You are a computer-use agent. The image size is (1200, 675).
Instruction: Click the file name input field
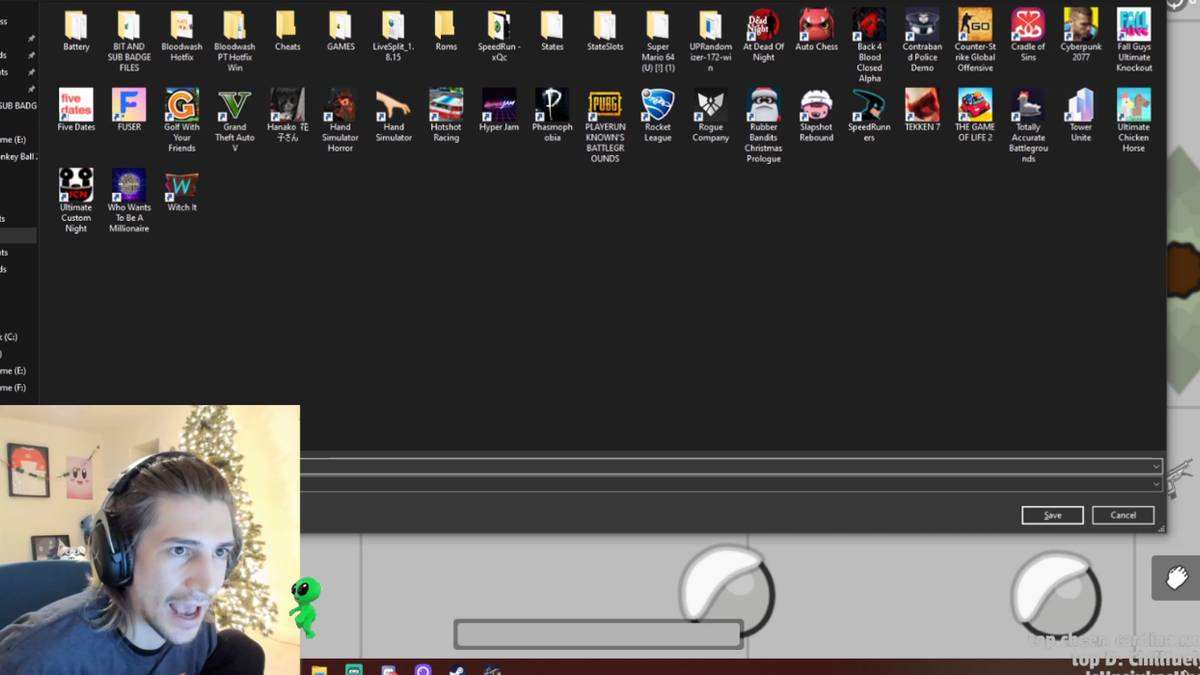pyautogui.click(x=720, y=466)
